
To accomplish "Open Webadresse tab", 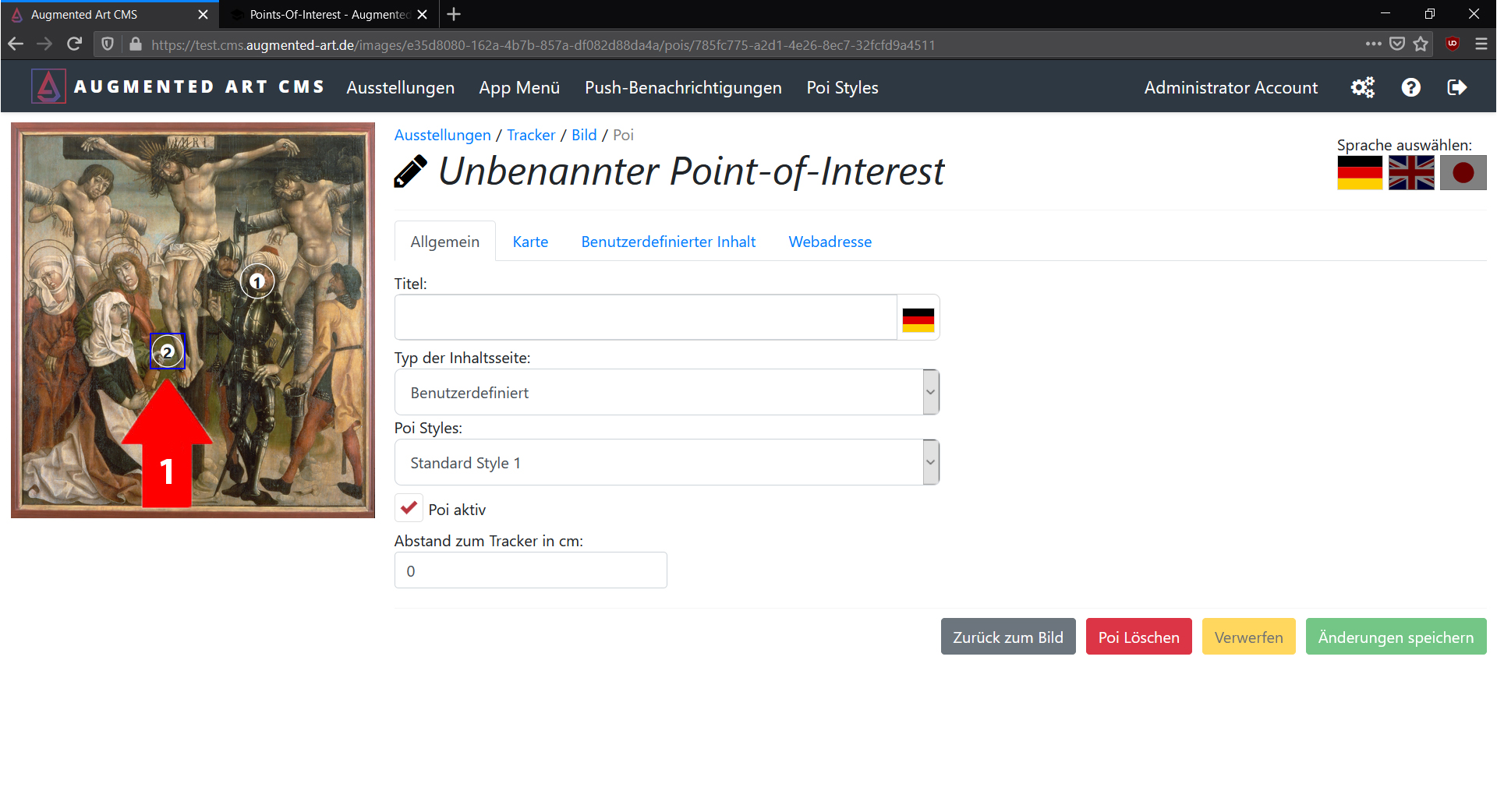I will coord(830,242).
